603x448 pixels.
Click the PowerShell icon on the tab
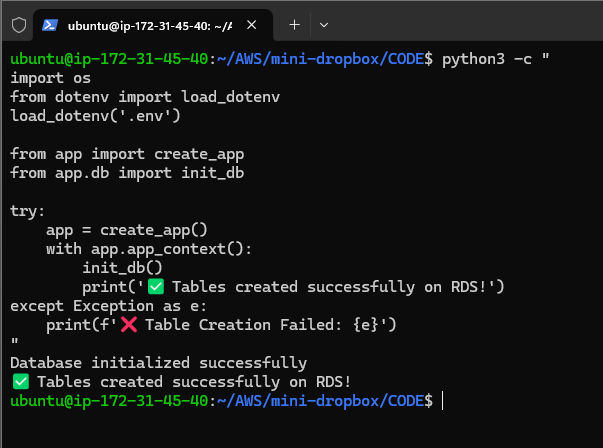(x=49, y=22)
